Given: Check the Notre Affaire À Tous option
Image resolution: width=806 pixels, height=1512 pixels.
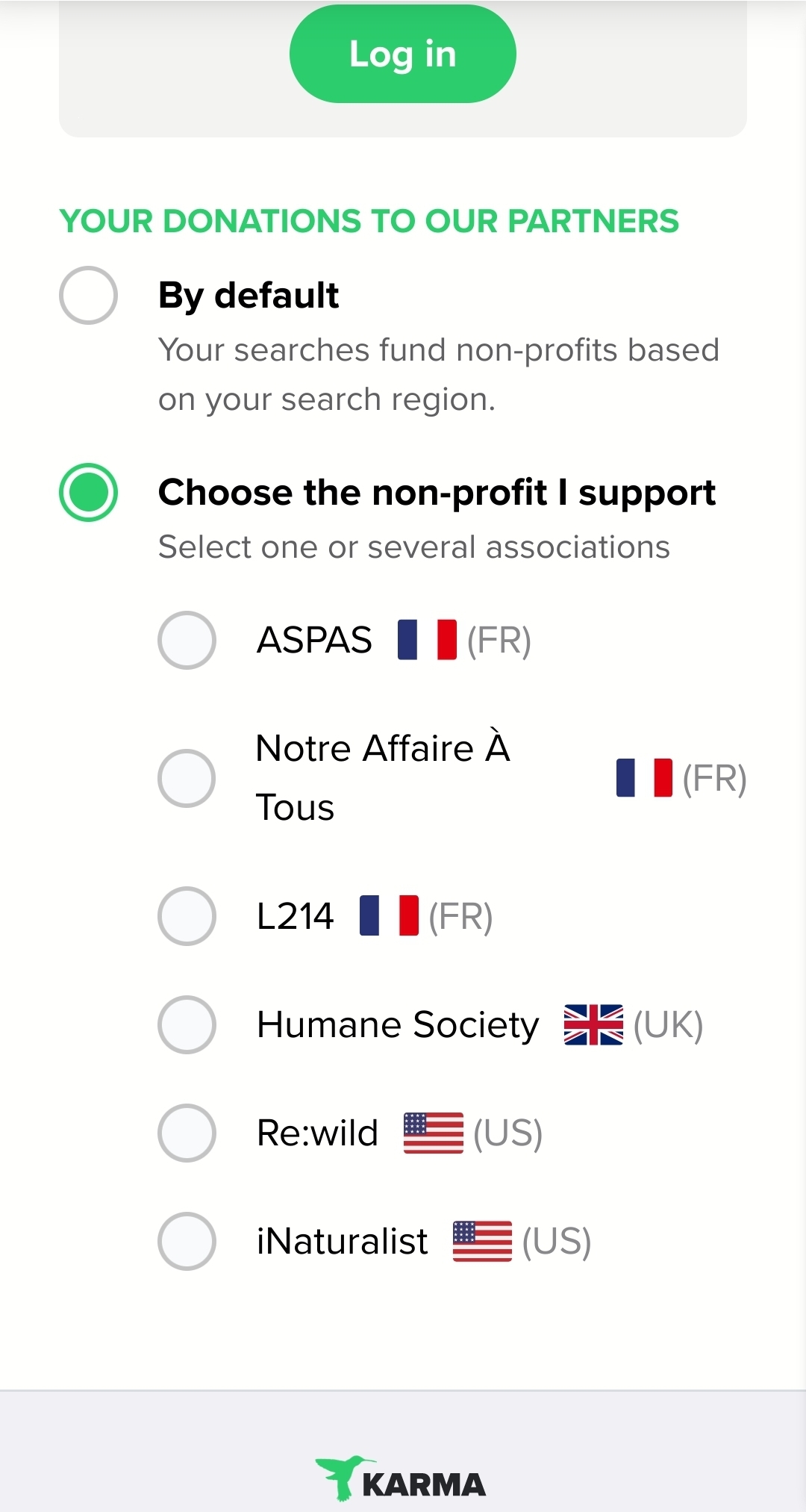Looking at the screenshot, I should coord(187,778).
